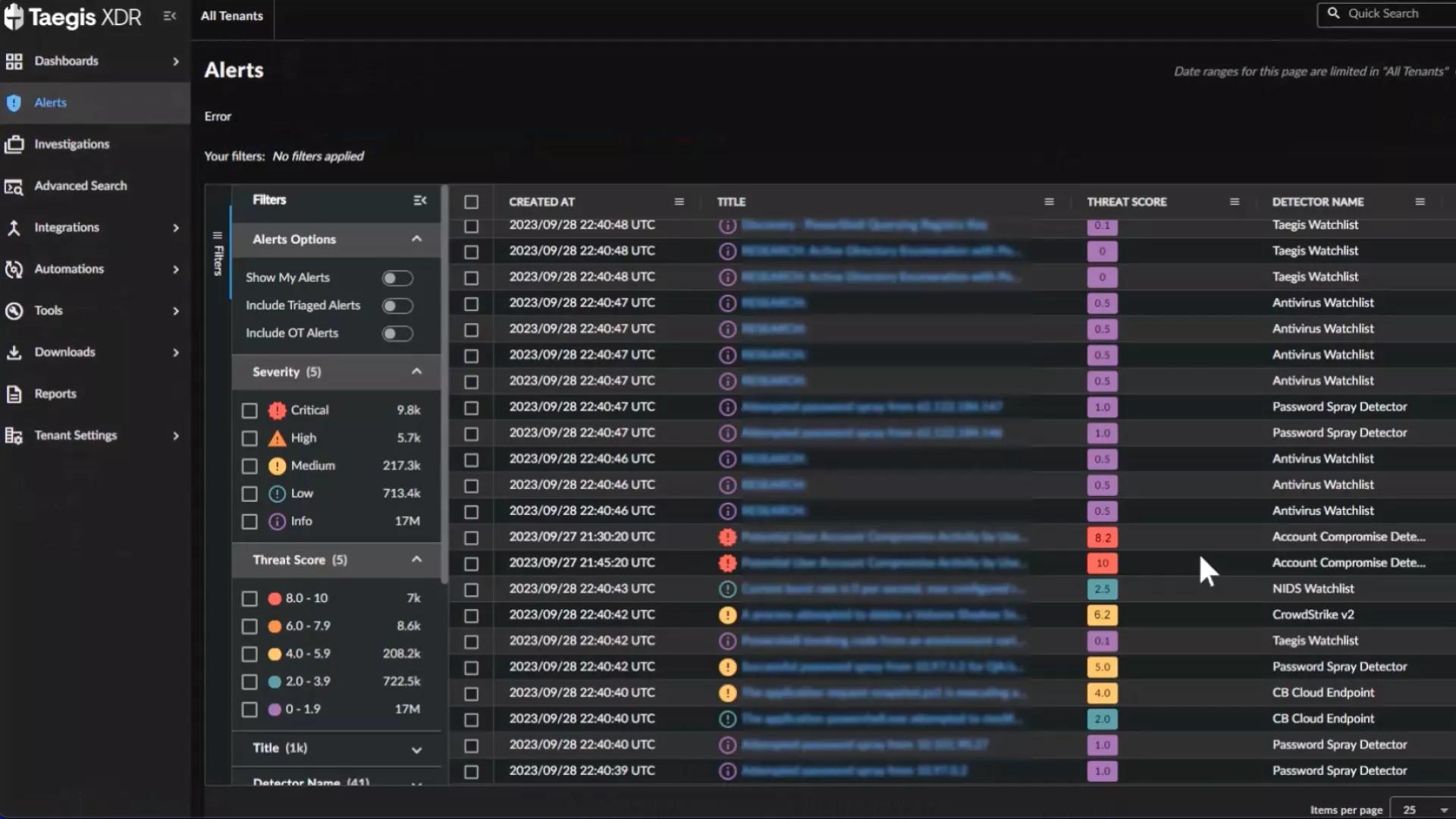The height and width of the screenshot is (819, 1456).
Task: Open the CrowdStrike v2 alert title link
Action: (880, 615)
